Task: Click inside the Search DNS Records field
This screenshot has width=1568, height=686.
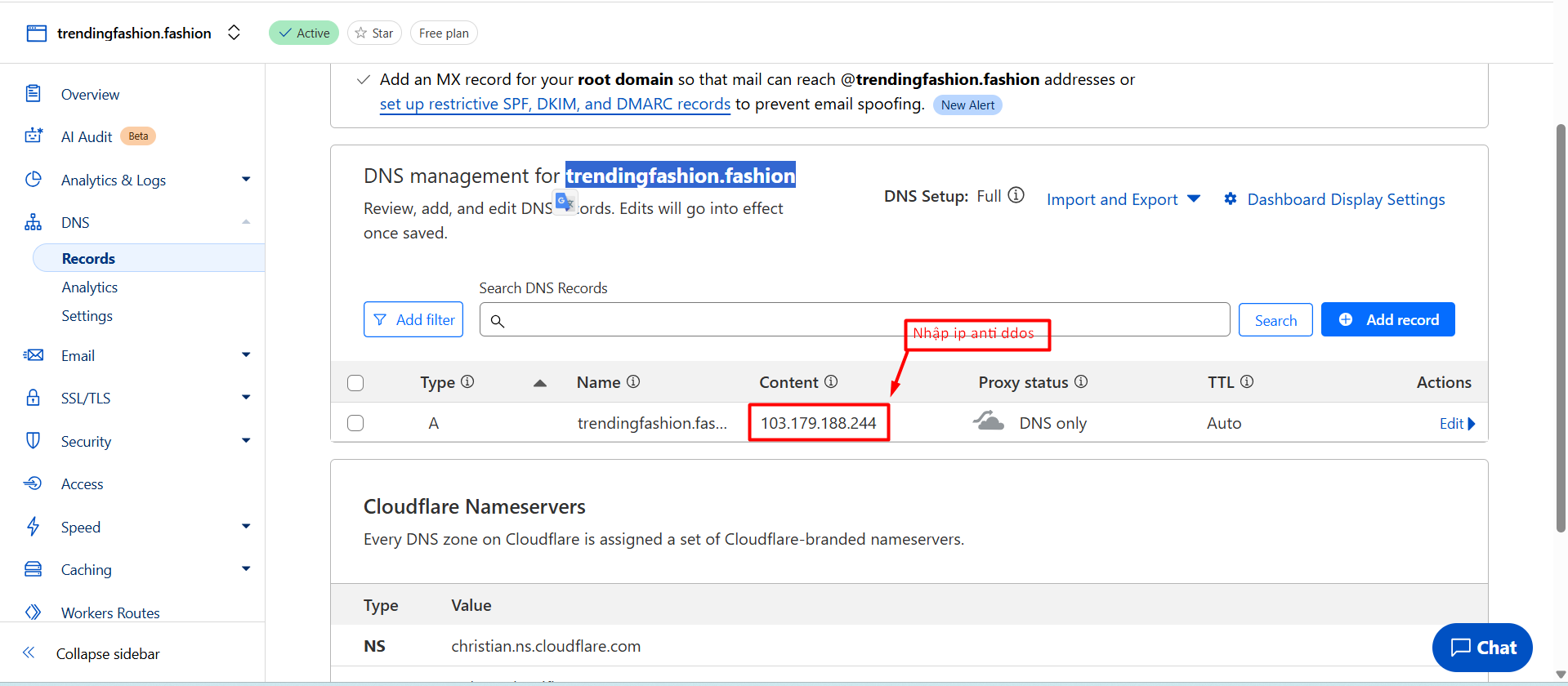Action: tap(854, 320)
